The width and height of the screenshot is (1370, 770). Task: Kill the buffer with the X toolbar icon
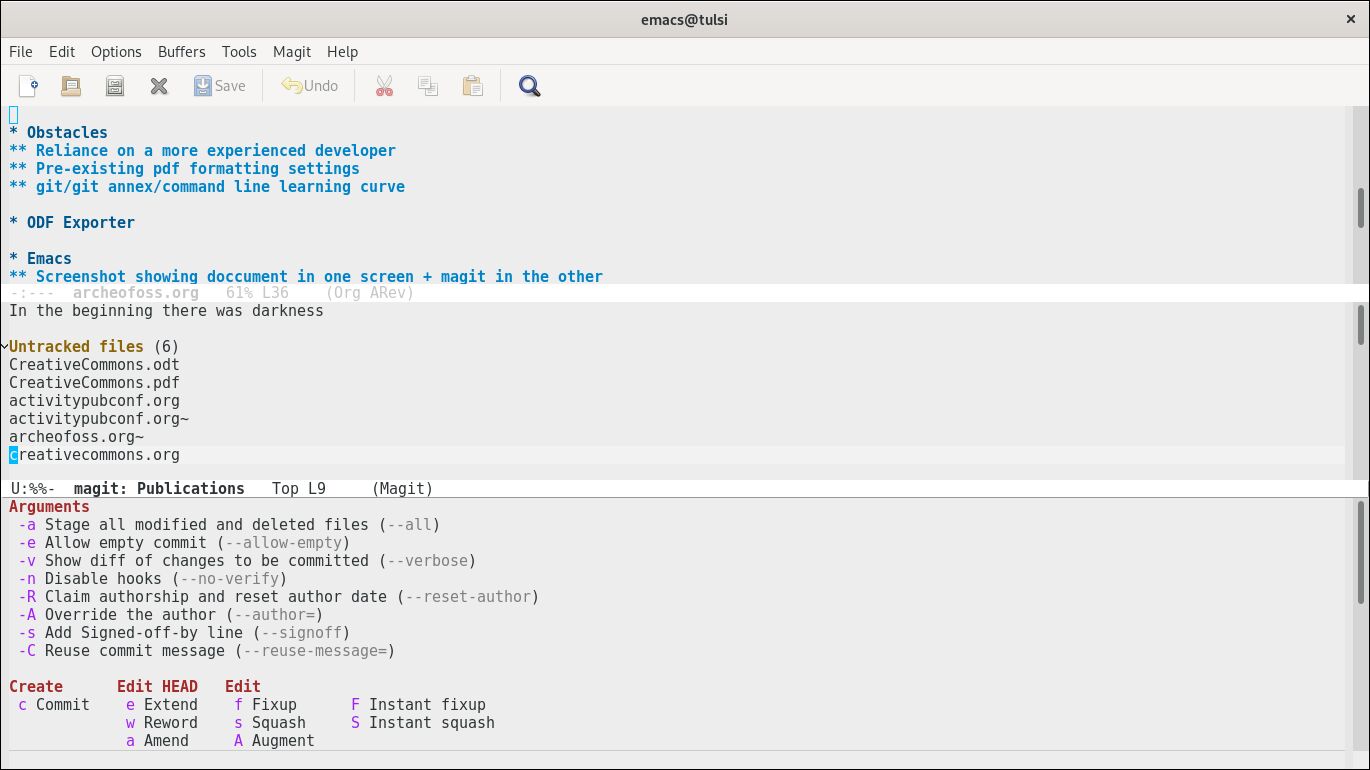point(159,86)
